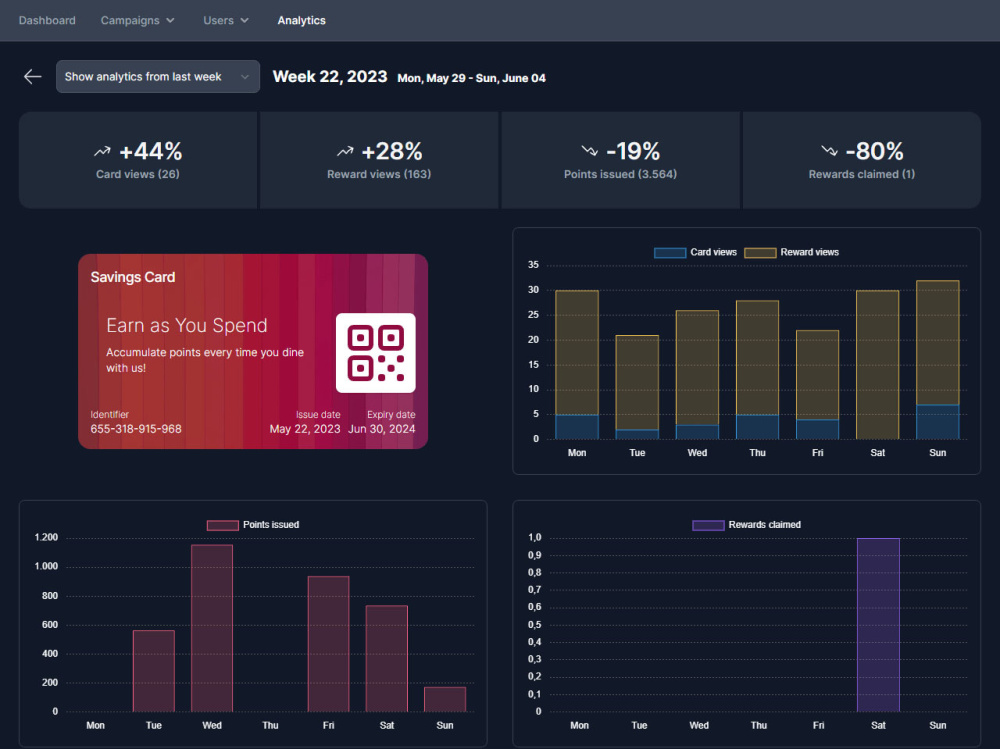Expand the Users menu
The height and width of the screenshot is (749, 1000).
click(x=226, y=20)
